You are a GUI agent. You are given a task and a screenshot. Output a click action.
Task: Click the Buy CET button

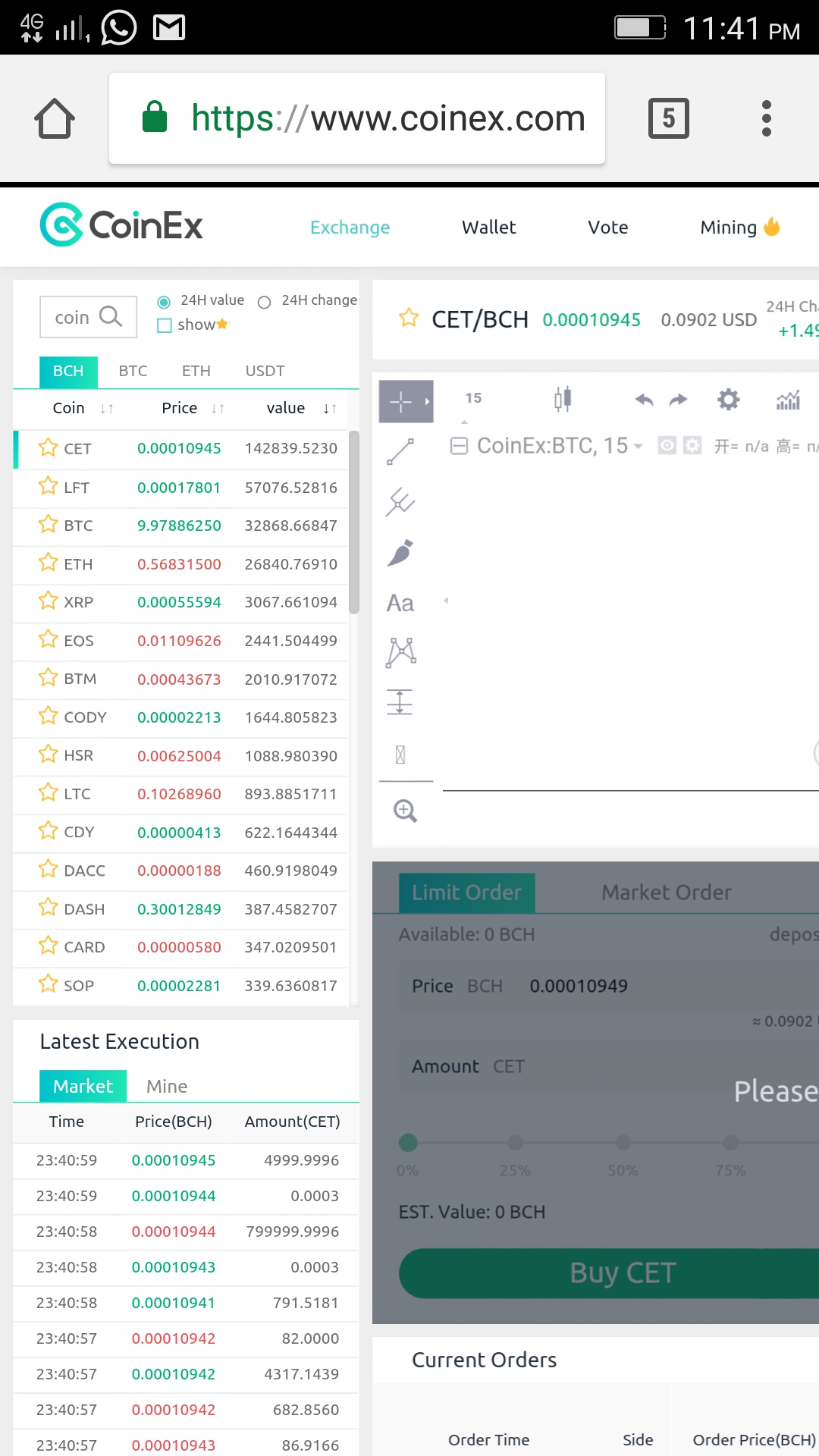(609, 1273)
